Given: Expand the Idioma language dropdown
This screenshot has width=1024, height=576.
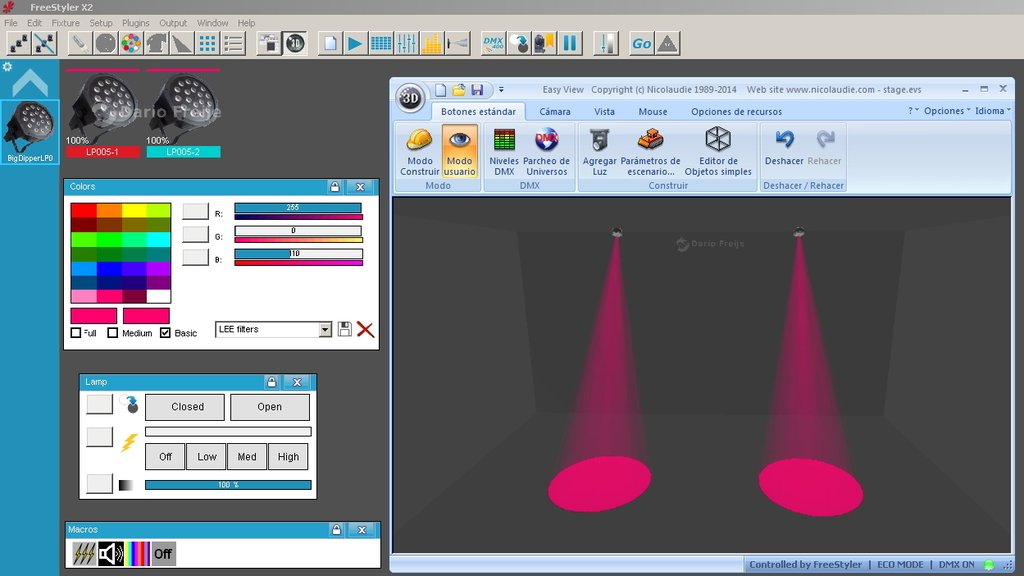Looking at the screenshot, I should (x=993, y=111).
